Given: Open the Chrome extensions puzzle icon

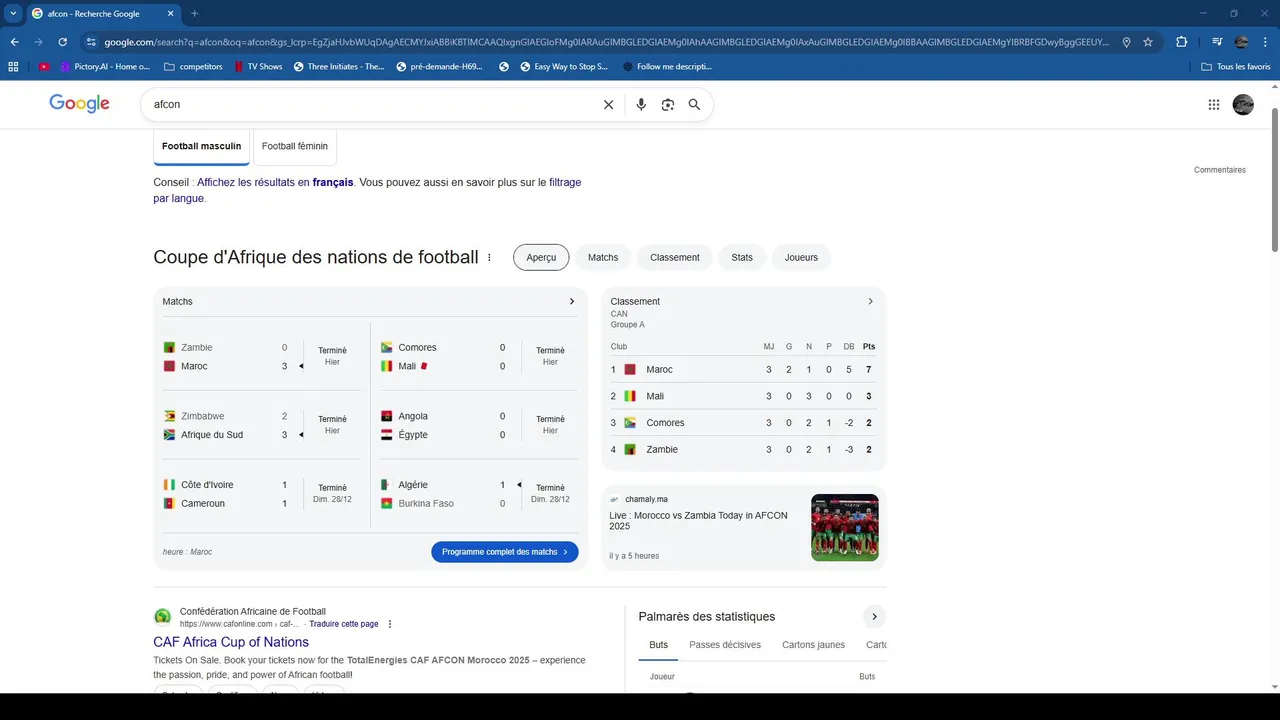Looking at the screenshot, I should [1181, 42].
